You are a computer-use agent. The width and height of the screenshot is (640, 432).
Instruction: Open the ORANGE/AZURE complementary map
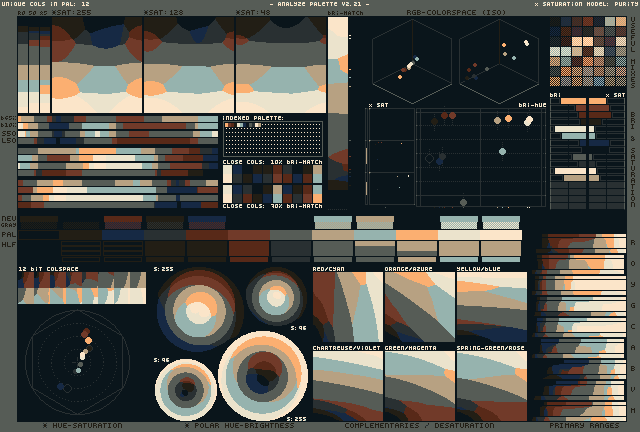tap(420, 307)
